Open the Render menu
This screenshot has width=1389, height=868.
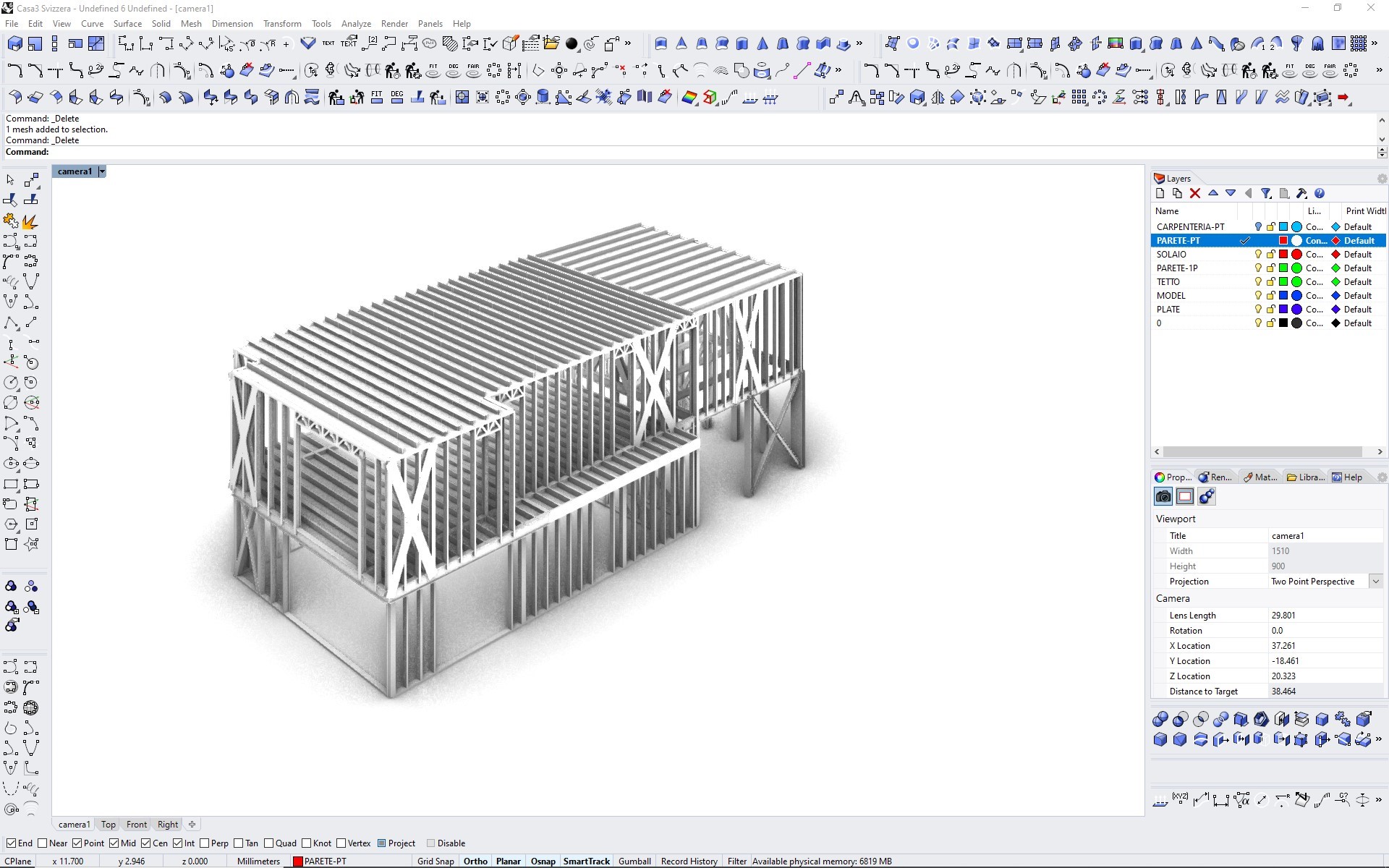point(394,24)
